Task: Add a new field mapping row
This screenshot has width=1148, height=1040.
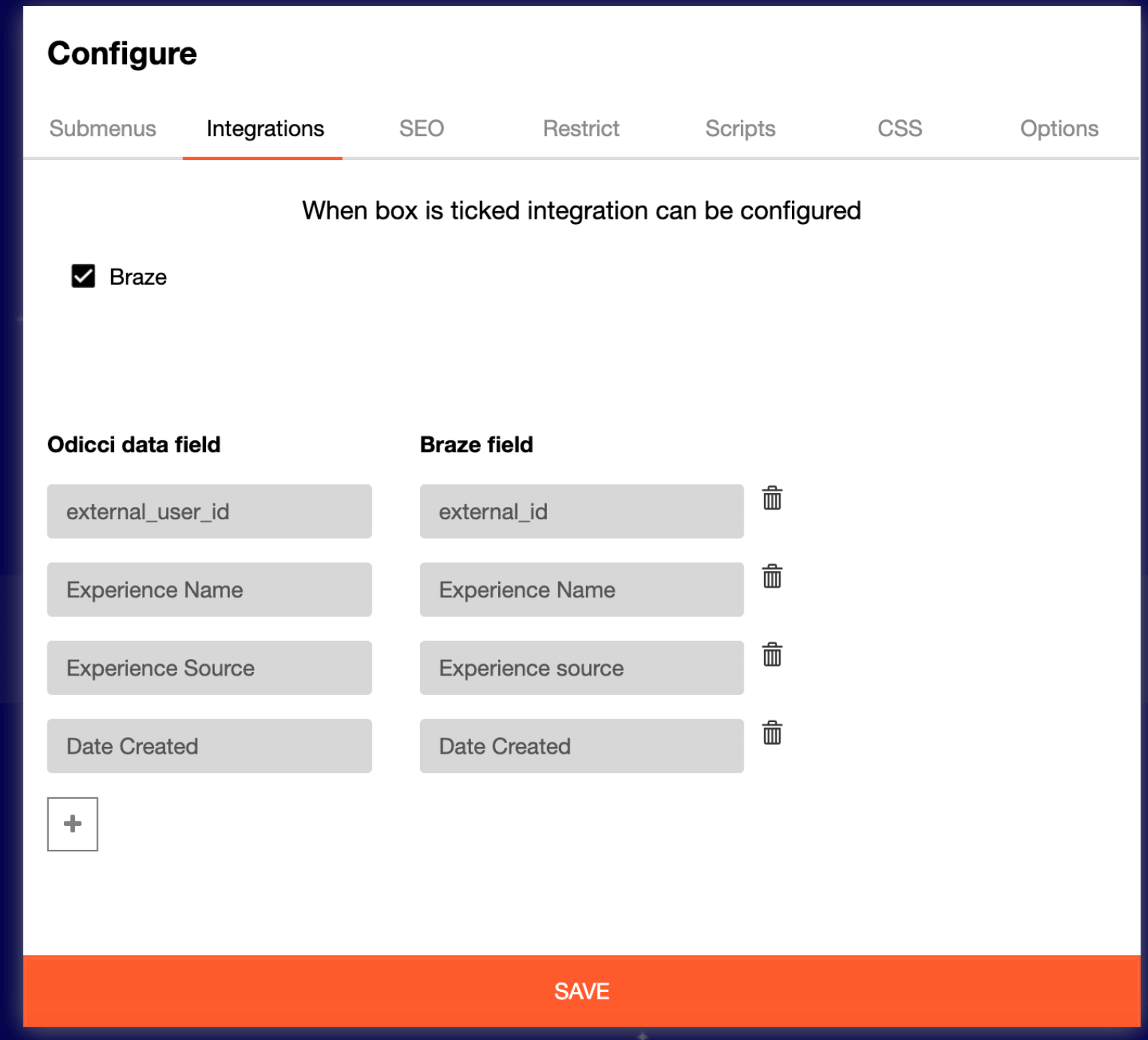Action: pos(73,824)
